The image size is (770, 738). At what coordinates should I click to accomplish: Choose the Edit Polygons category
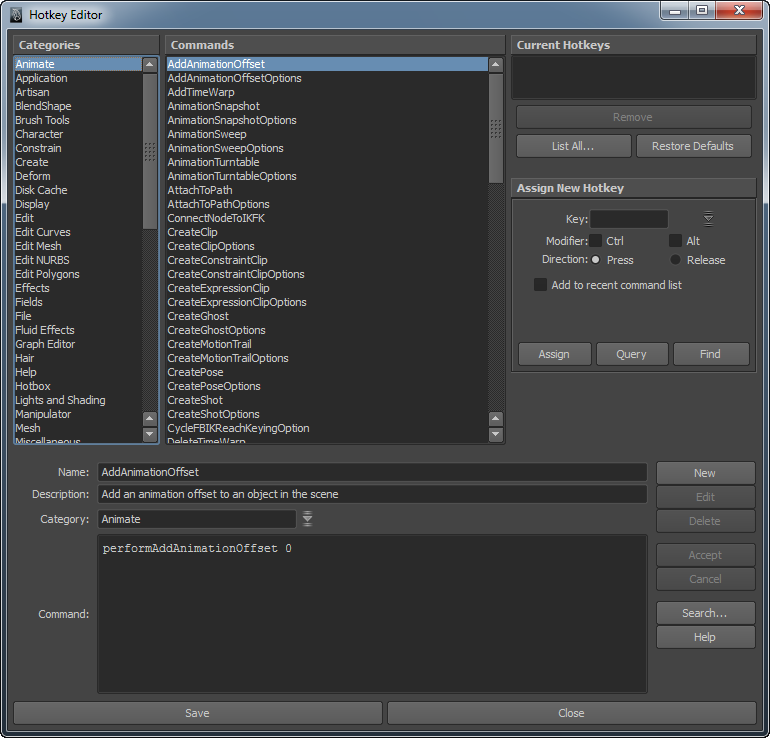click(47, 274)
